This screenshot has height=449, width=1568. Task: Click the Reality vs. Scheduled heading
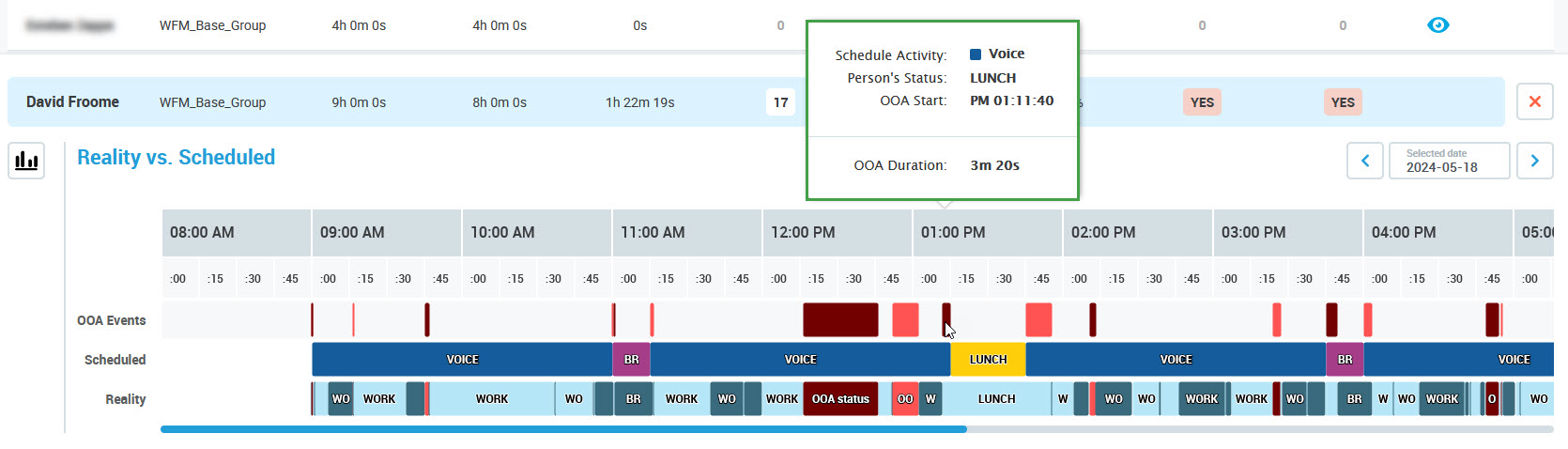[x=176, y=158]
